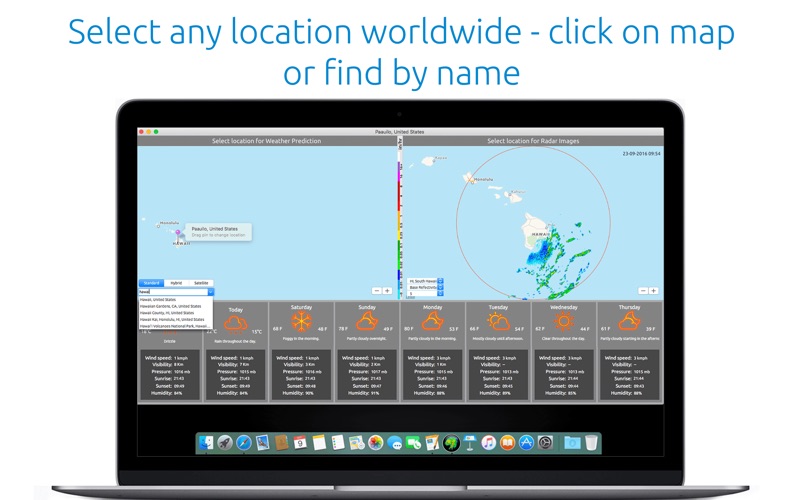
Task: Open iBooks from the dock
Action: 507,442
